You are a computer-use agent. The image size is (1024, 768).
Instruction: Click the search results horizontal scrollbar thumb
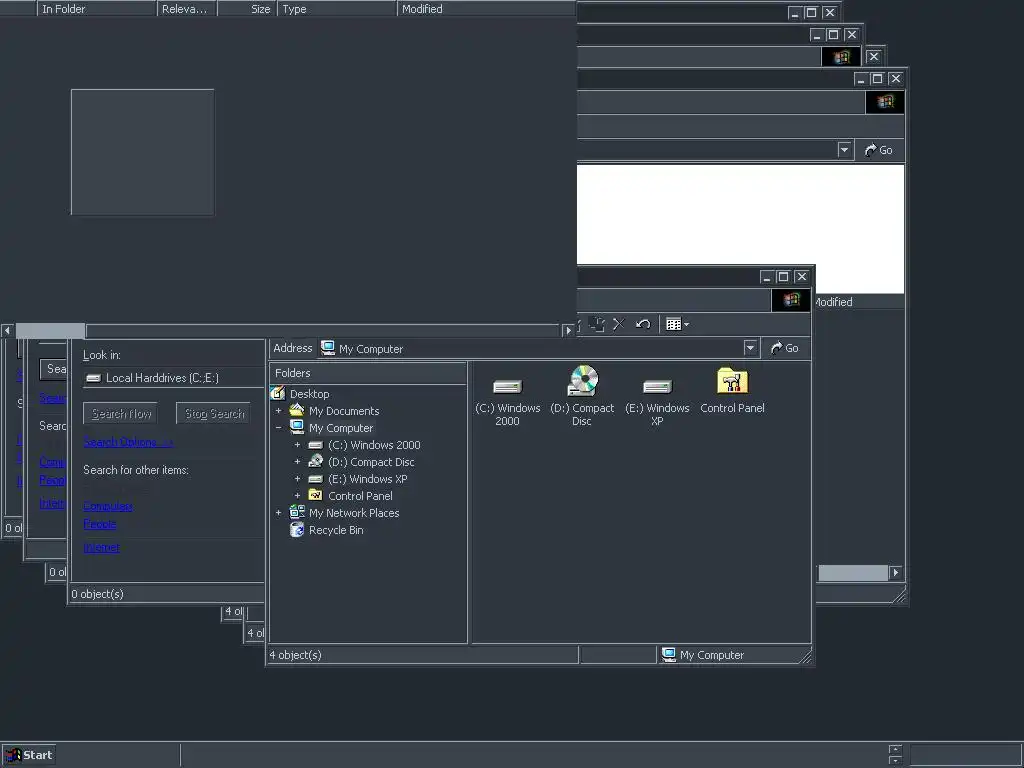pyautogui.click(x=50, y=330)
